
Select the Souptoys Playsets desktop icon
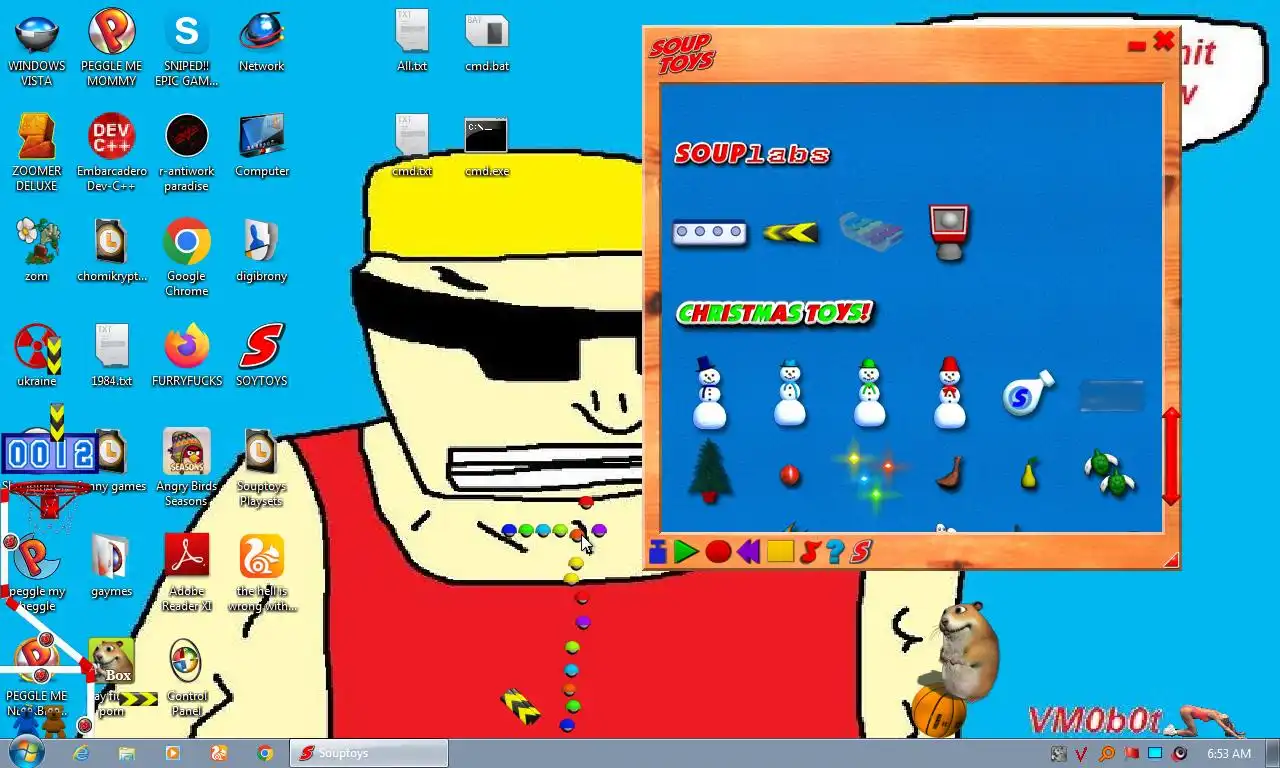pyautogui.click(x=261, y=469)
